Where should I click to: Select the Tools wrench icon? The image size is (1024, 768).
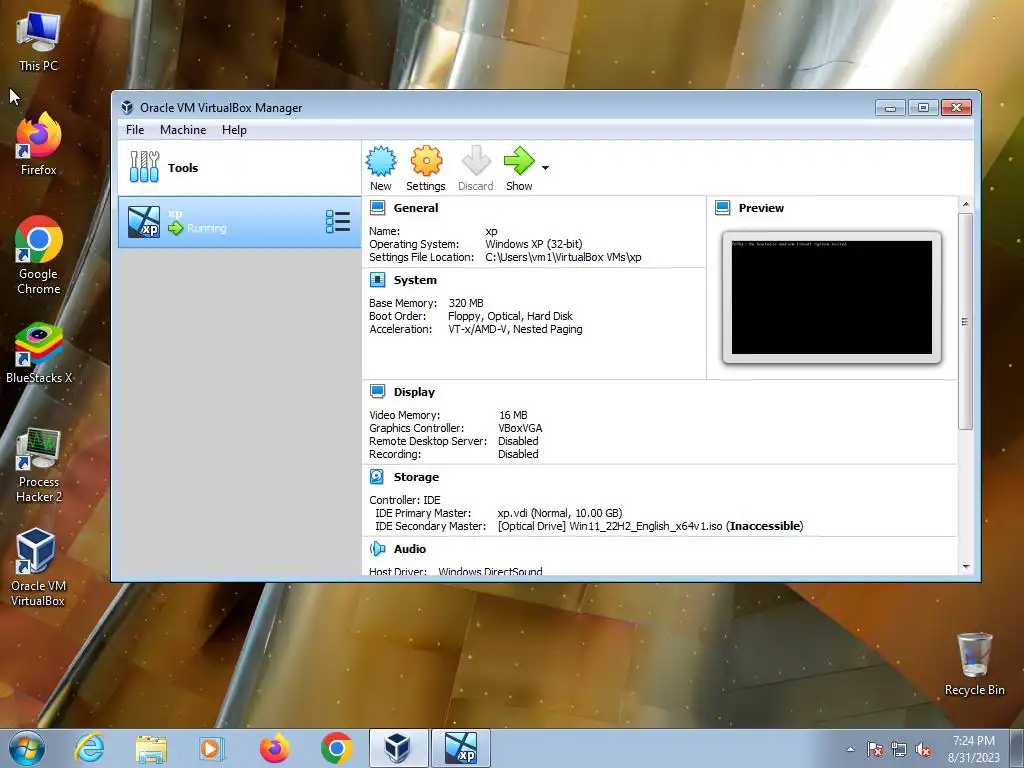coord(144,167)
